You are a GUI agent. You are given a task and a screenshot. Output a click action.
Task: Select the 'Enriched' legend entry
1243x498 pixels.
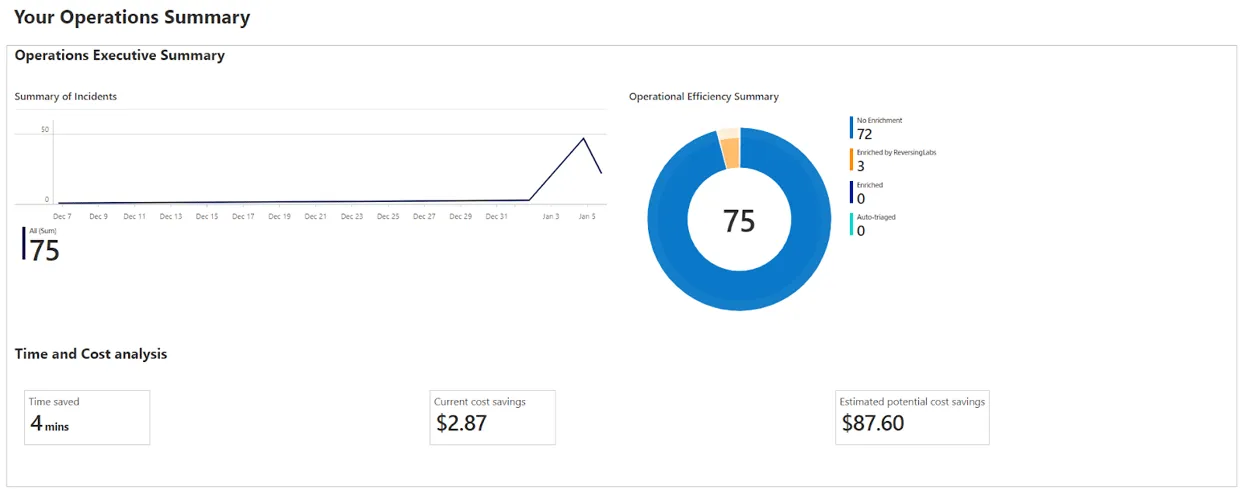[x=867, y=193]
